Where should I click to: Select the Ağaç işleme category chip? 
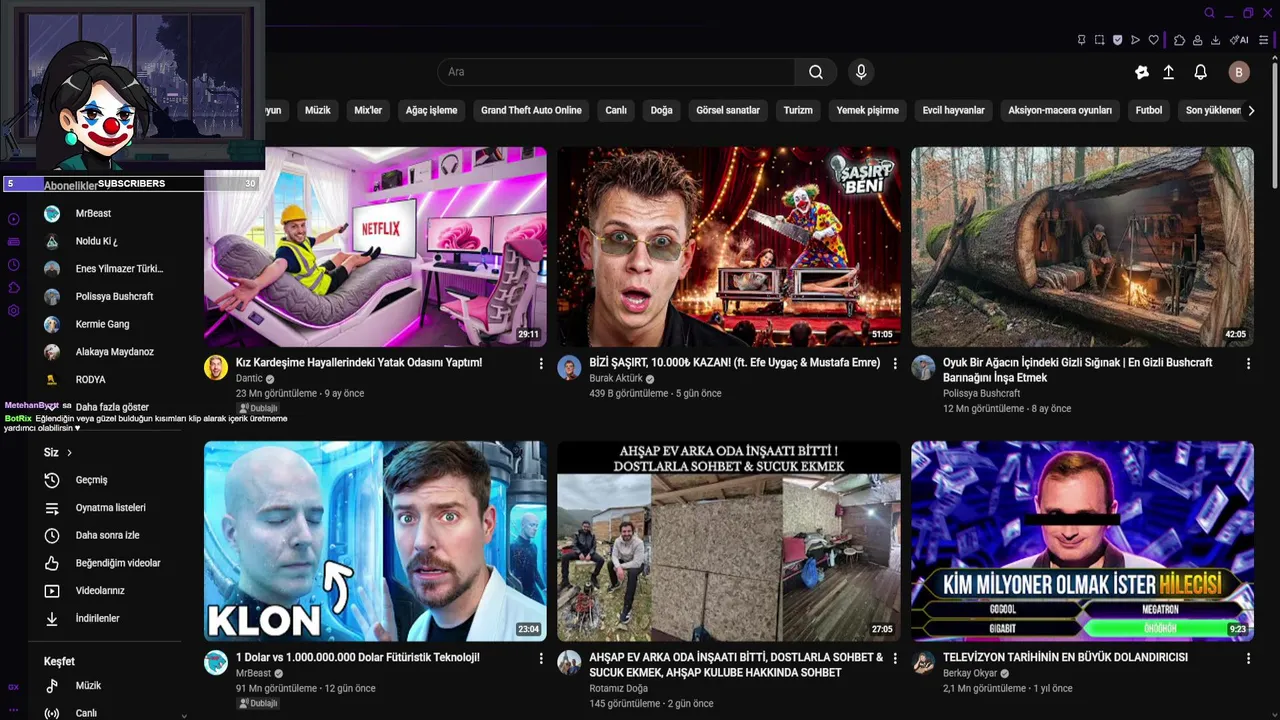click(431, 110)
